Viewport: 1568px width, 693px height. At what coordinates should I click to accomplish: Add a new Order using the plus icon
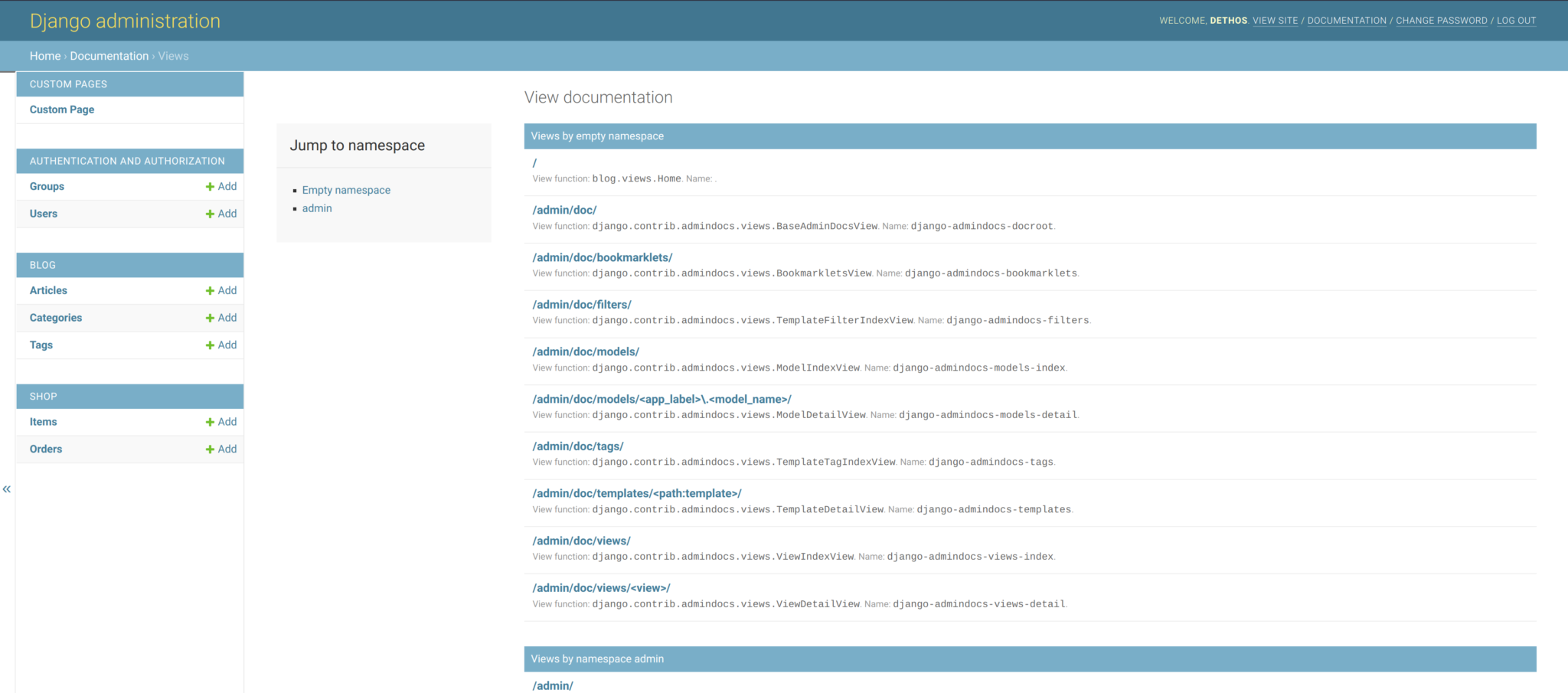(x=221, y=449)
